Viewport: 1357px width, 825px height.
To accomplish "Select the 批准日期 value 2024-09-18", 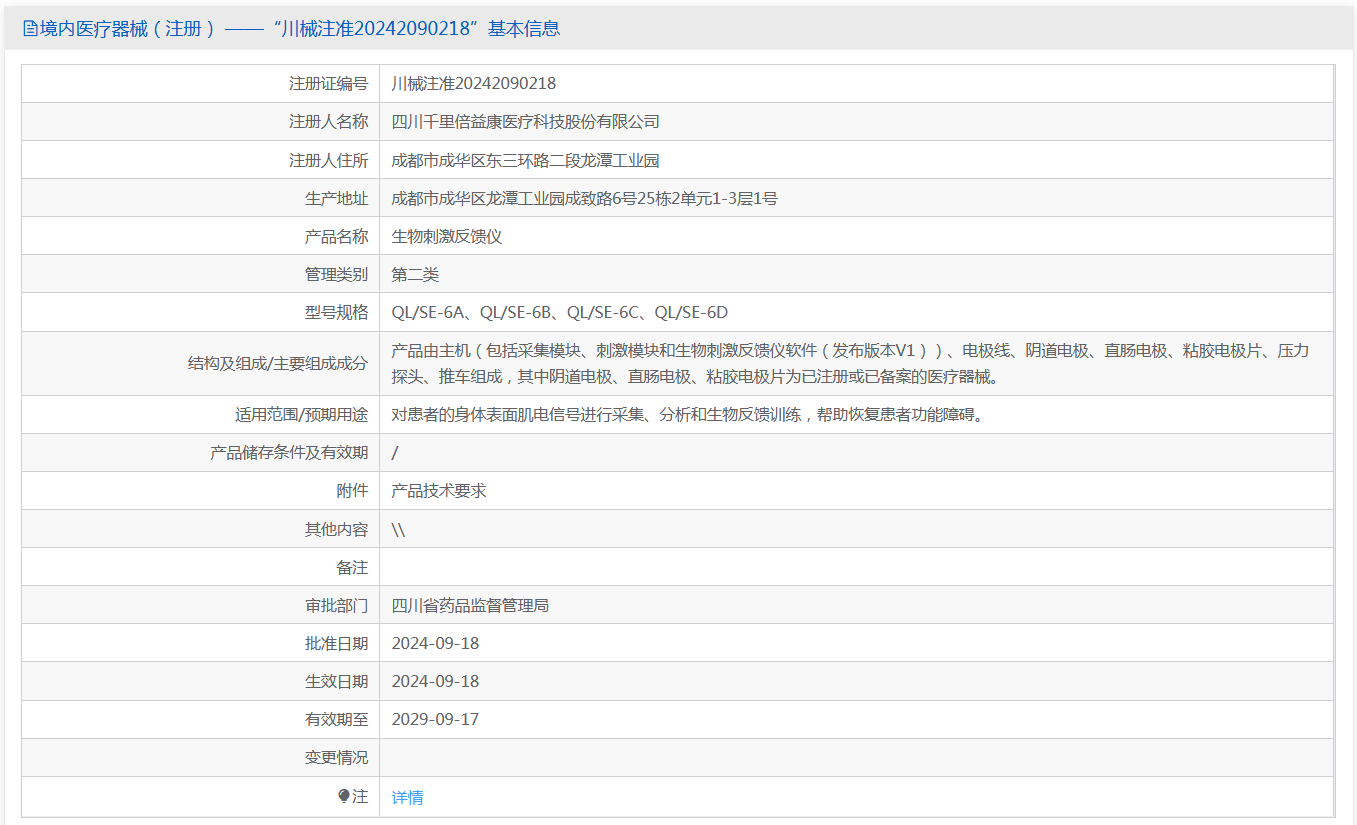I will (435, 643).
